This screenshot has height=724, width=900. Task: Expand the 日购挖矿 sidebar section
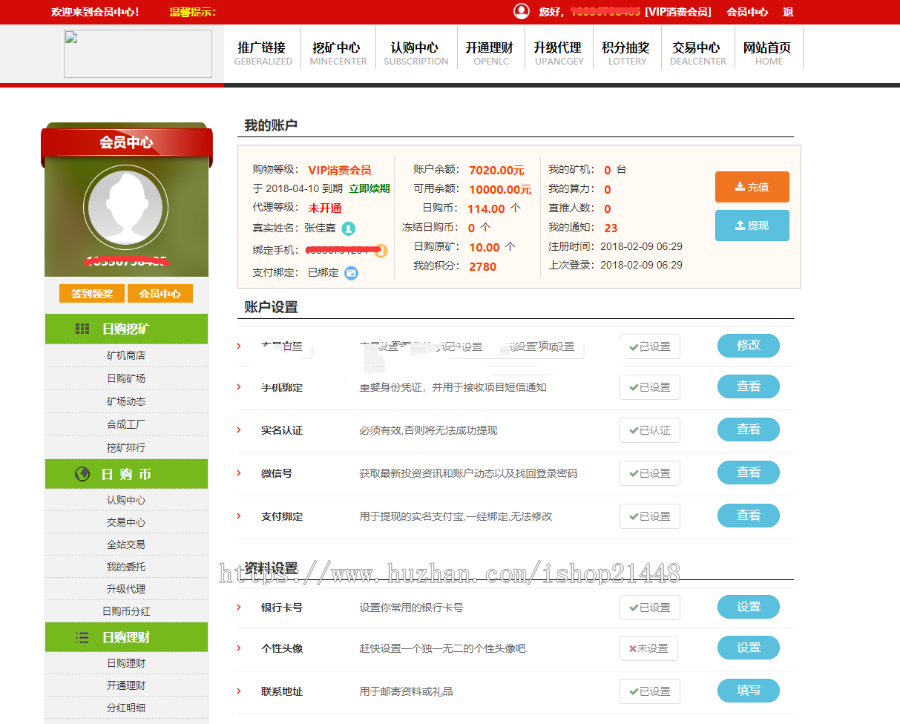tap(127, 329)
